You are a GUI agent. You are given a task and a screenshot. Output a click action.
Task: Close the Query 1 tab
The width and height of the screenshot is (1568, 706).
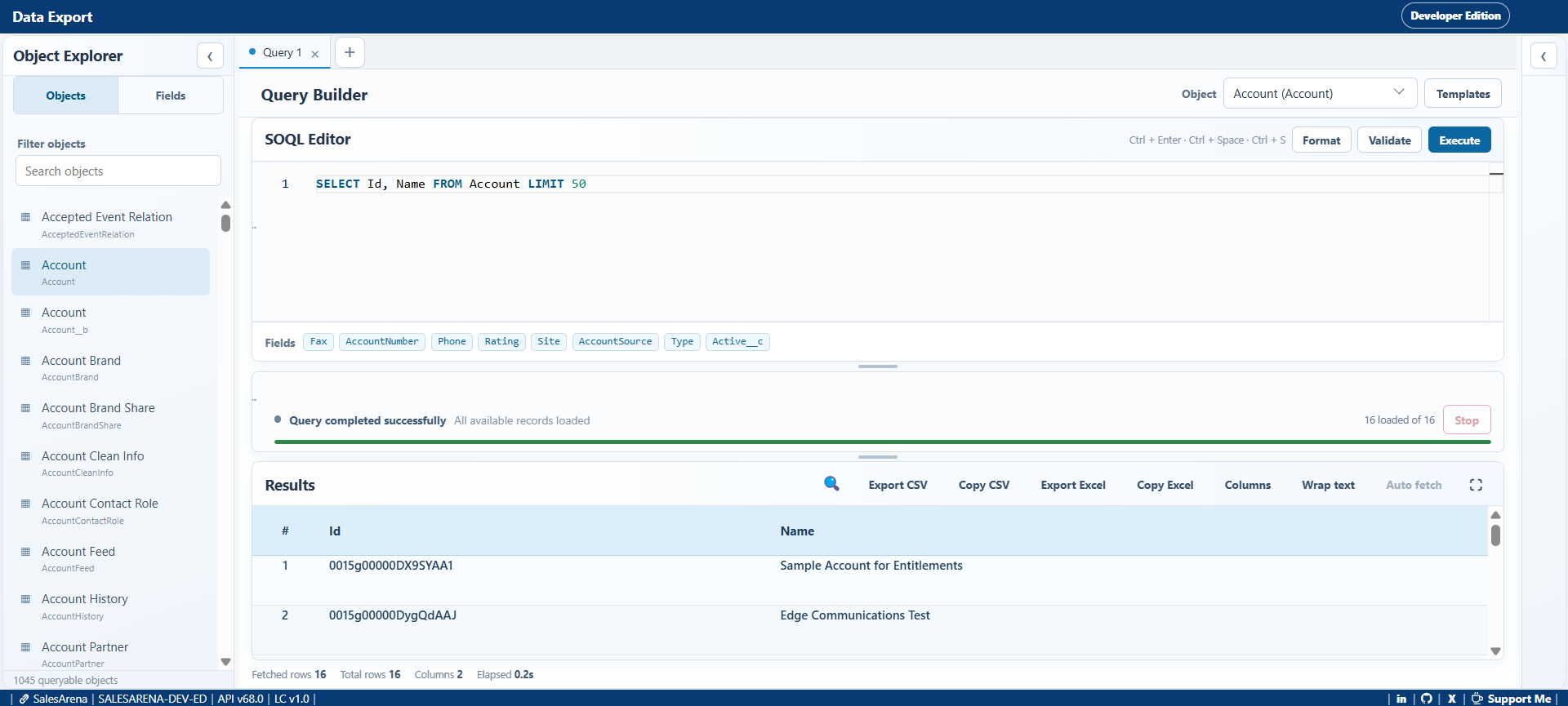coord(315,54)
